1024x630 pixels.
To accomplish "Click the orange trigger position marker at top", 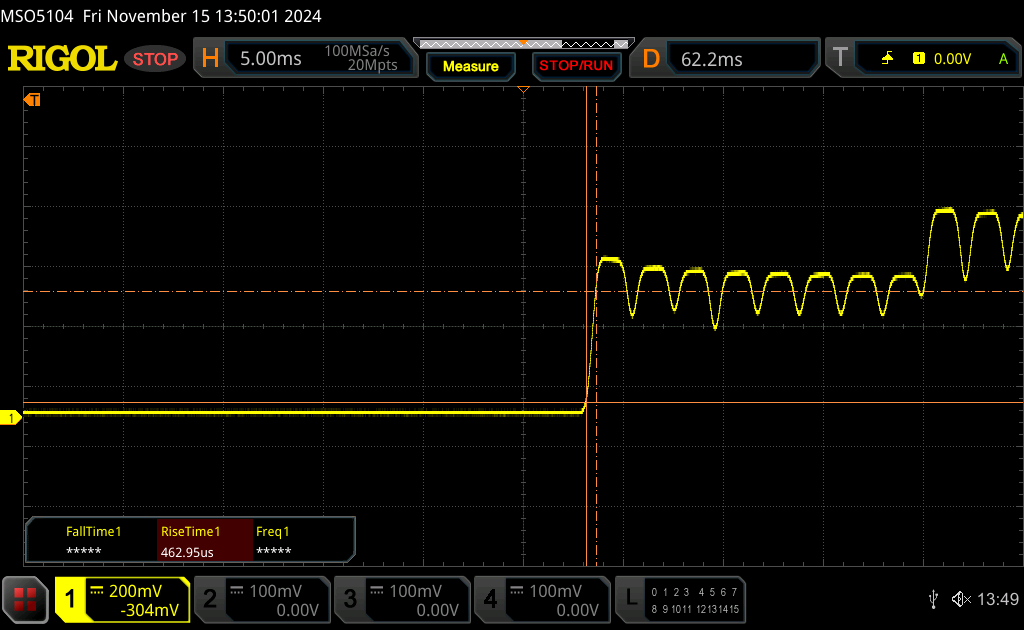I will pyautogui.click(x=522, y=91).
